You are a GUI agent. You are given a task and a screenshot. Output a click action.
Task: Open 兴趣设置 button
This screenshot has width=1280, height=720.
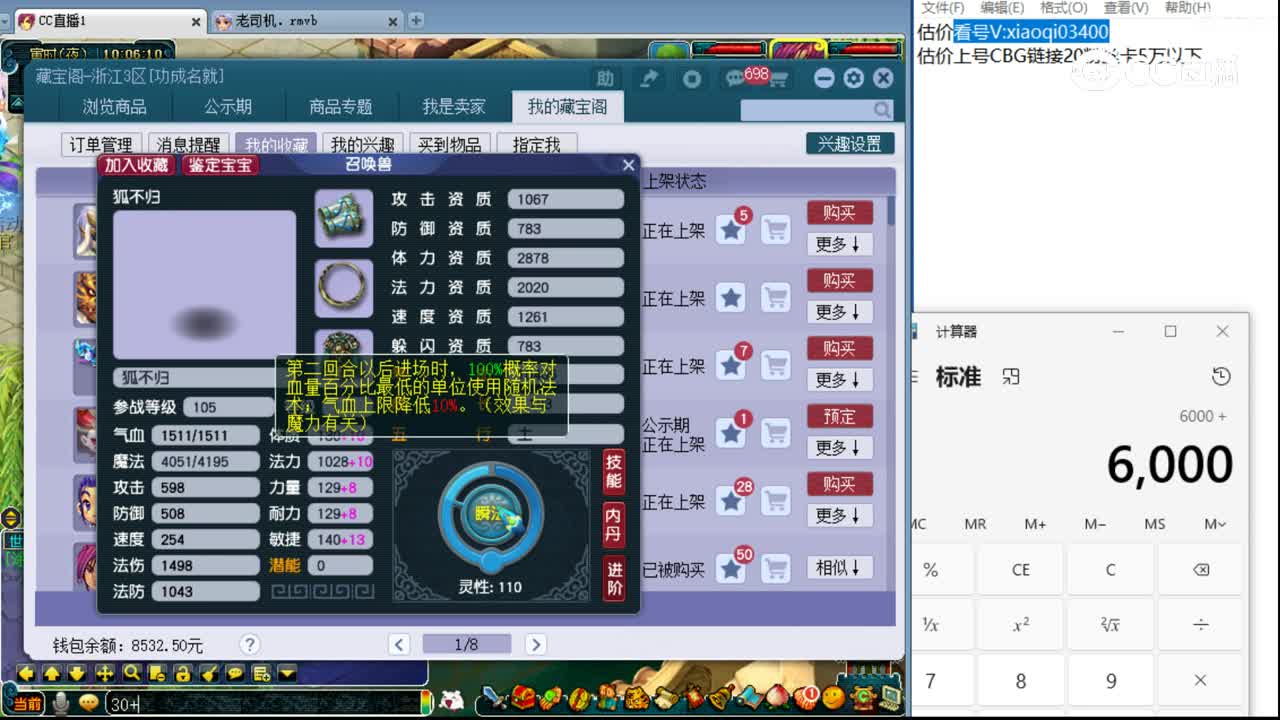[850, 144]
